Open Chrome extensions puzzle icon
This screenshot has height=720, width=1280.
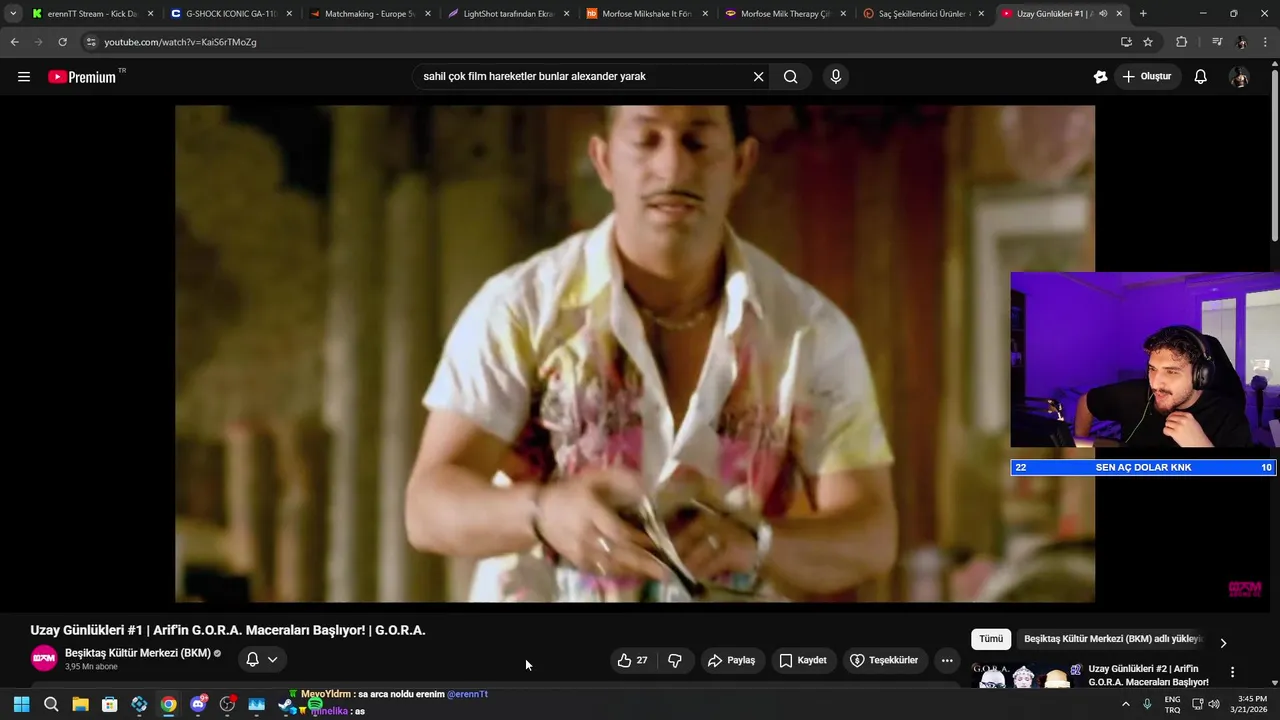1182,42
